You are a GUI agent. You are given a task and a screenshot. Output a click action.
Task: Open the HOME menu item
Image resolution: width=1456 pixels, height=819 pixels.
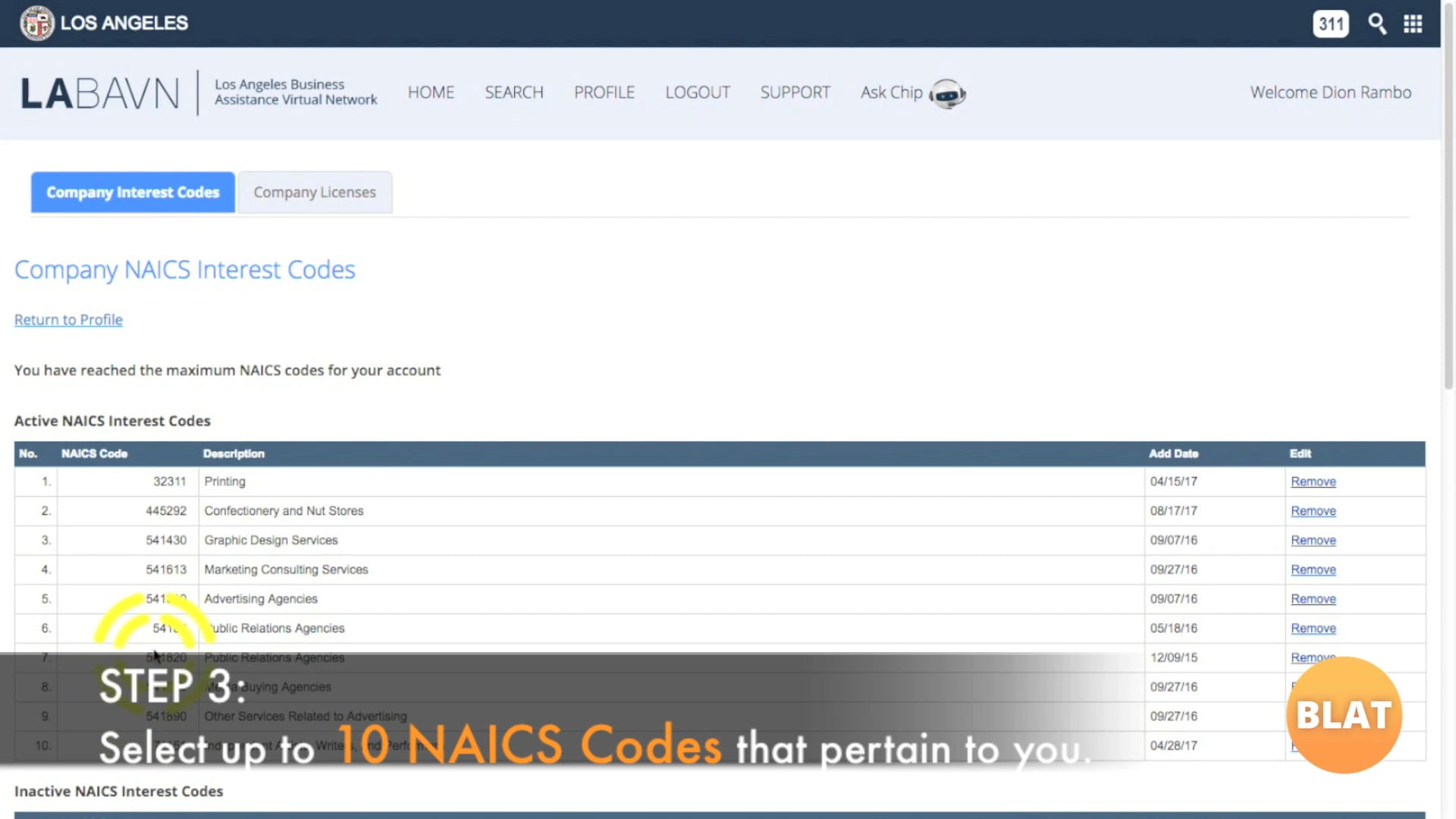pyautogui.click(x=431, y=93)
